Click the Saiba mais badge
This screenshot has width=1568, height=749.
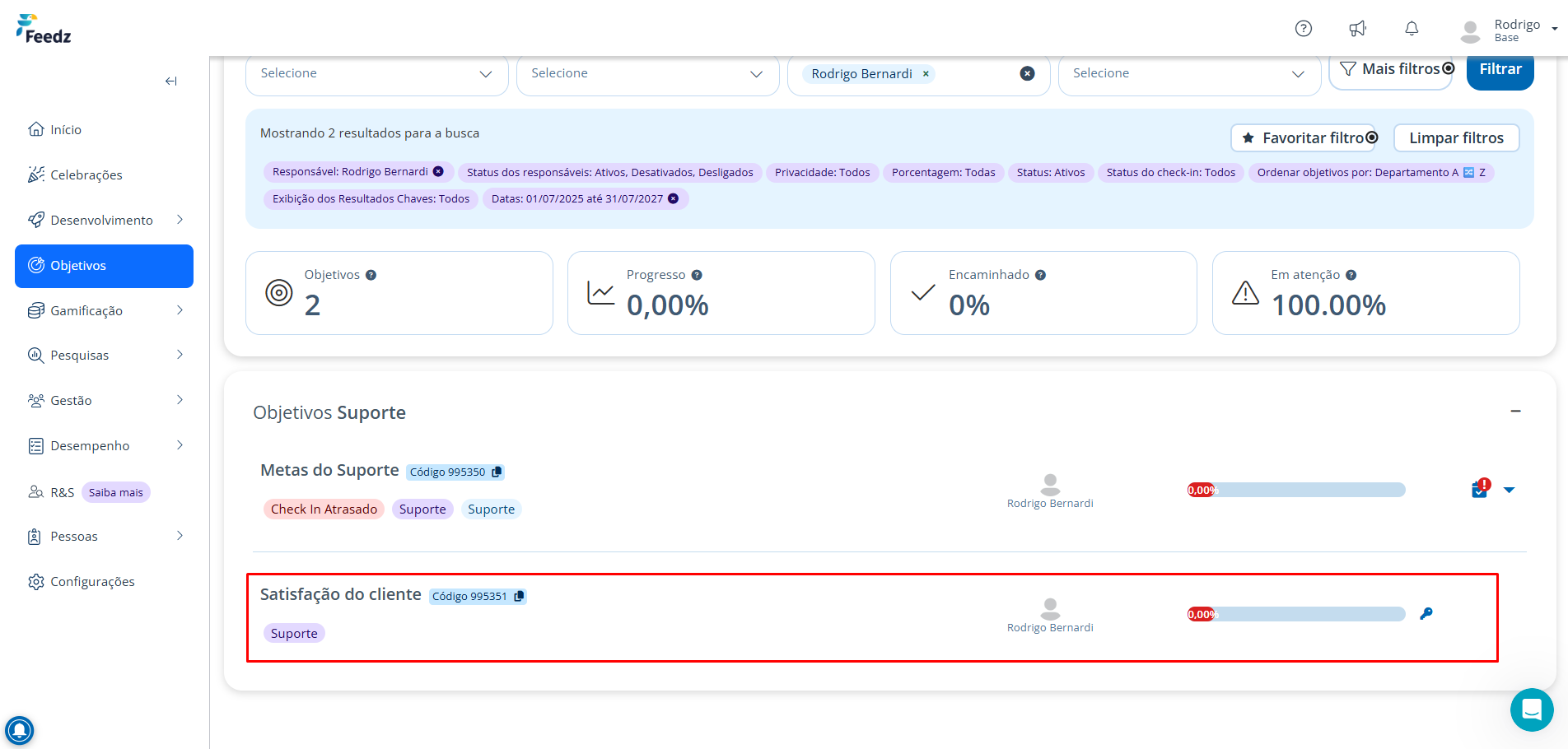tap(116, 492)
